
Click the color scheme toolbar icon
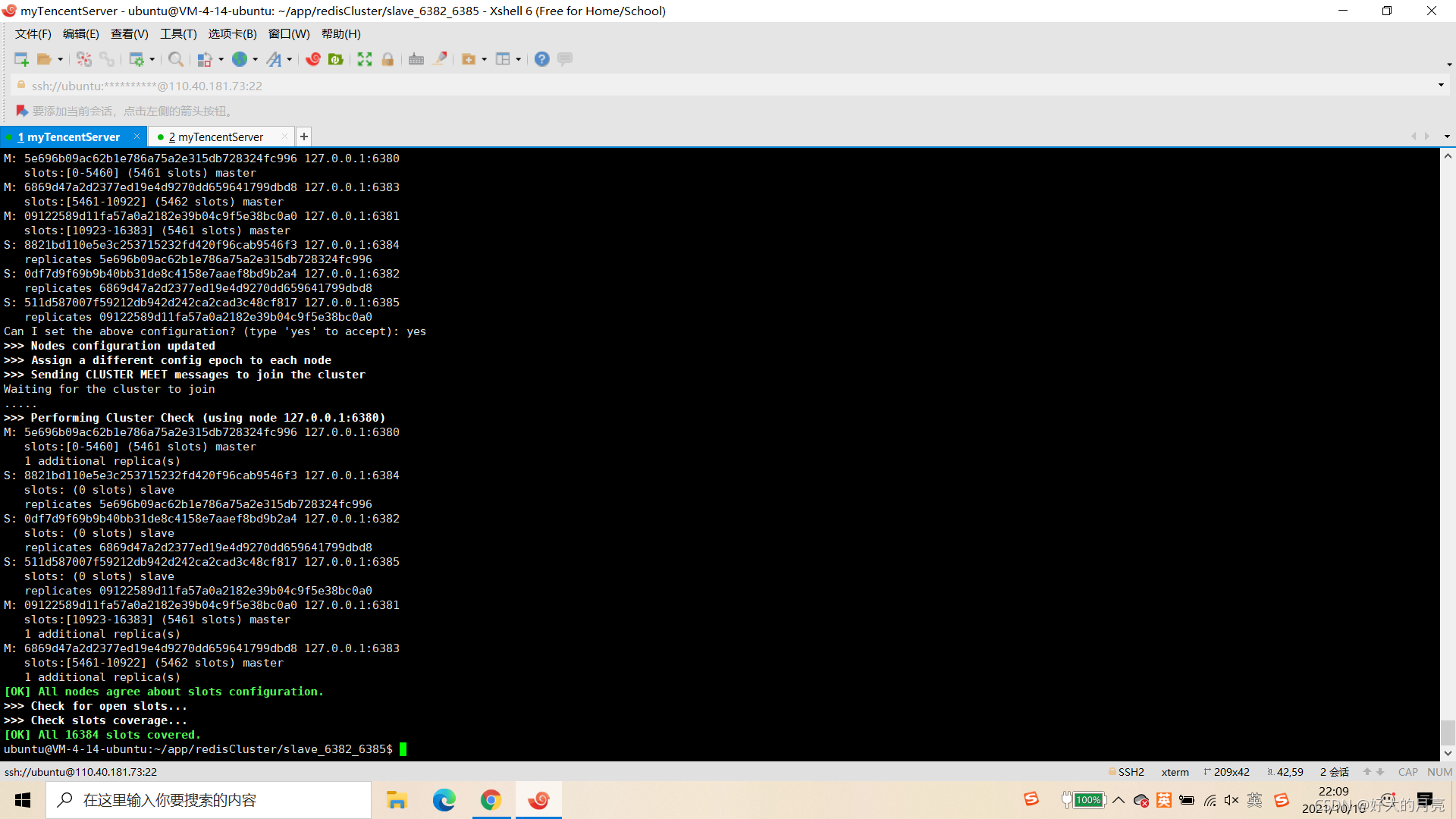coord(205,59)
